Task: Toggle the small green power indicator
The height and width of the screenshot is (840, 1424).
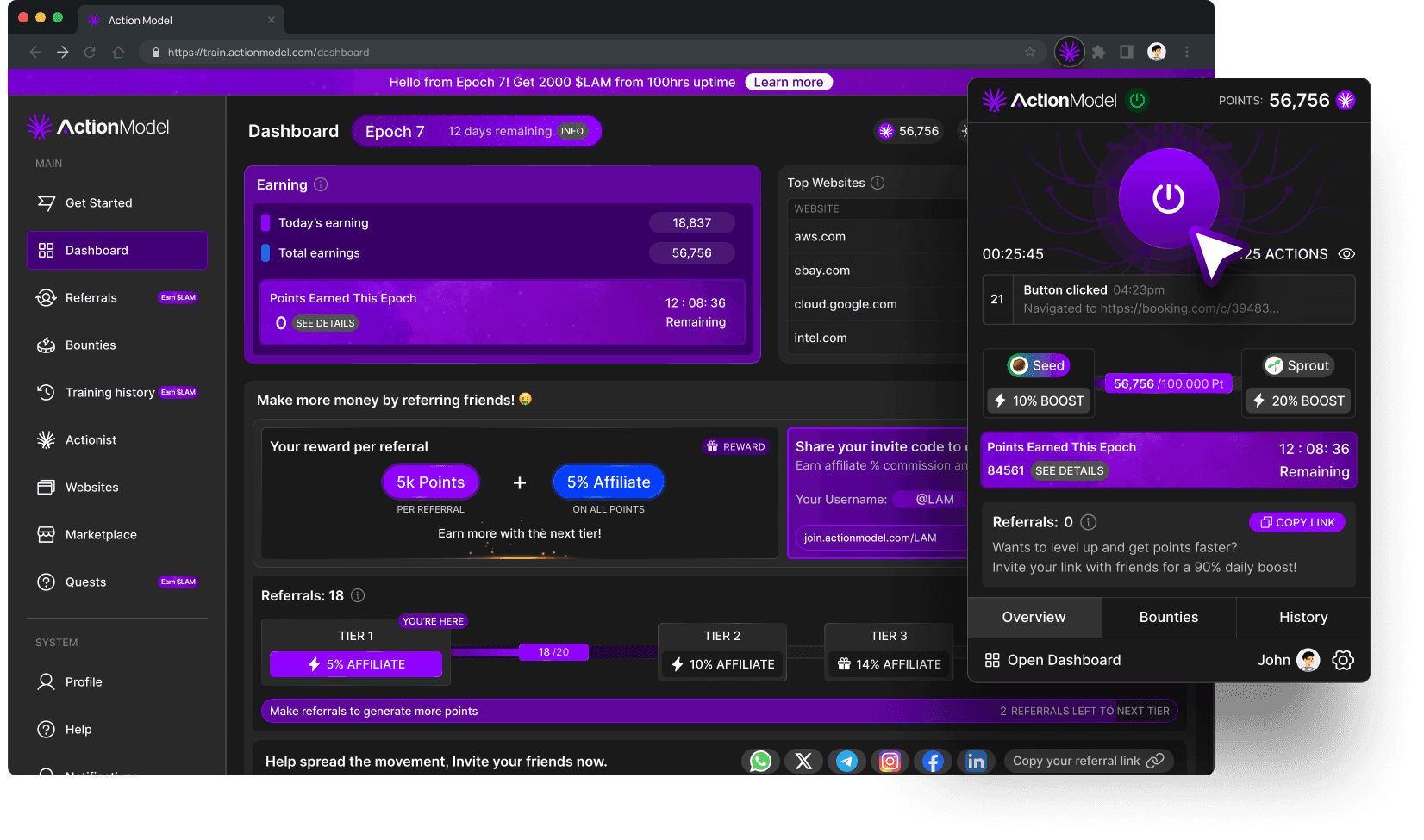Action: [x=1137, y=101]
